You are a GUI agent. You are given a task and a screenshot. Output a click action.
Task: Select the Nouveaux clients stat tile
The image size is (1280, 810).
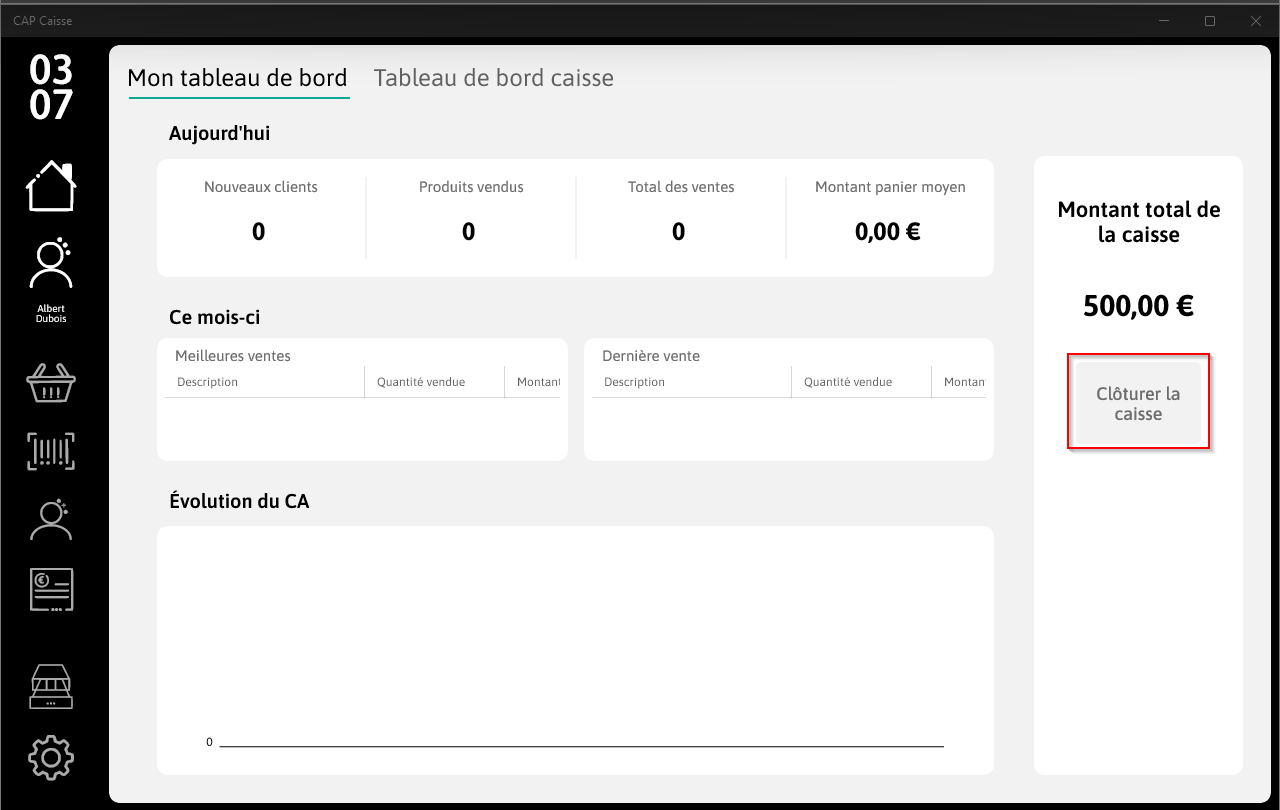(x=261, y=216)
